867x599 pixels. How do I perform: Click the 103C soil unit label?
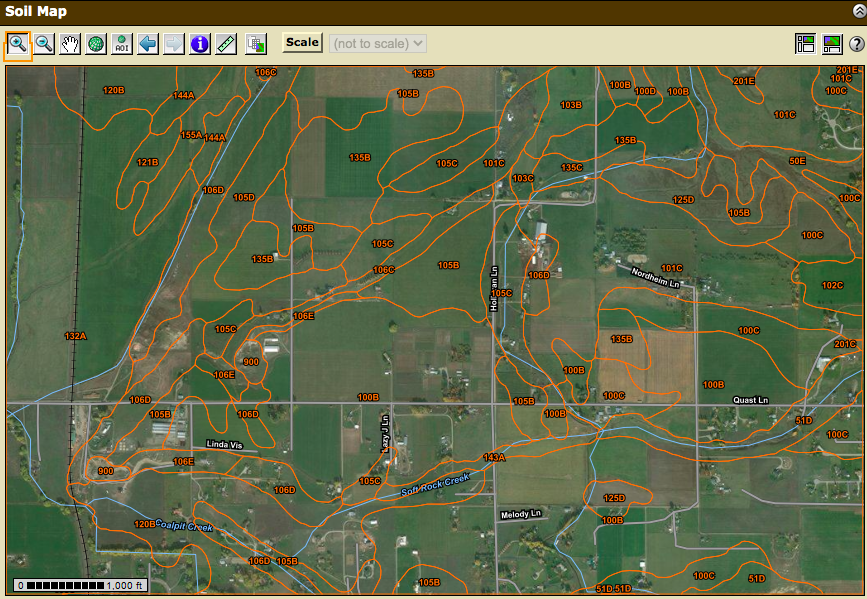point(523,178)
